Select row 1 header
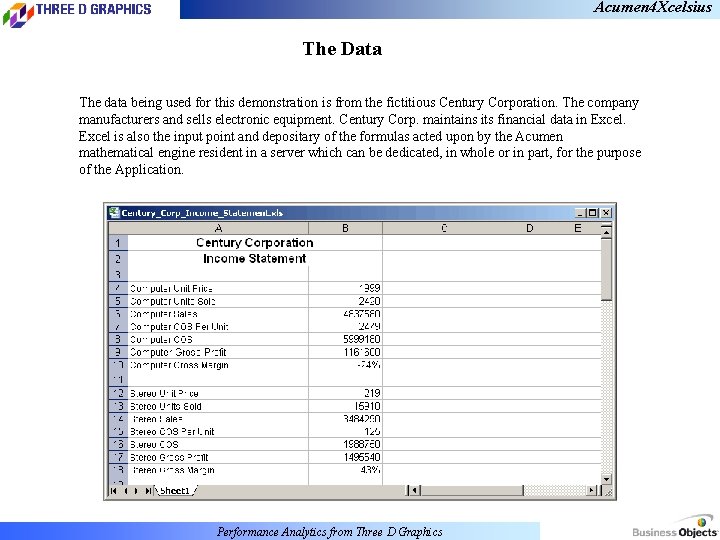The height and width of the screenshot is (540, 720). 118,243
